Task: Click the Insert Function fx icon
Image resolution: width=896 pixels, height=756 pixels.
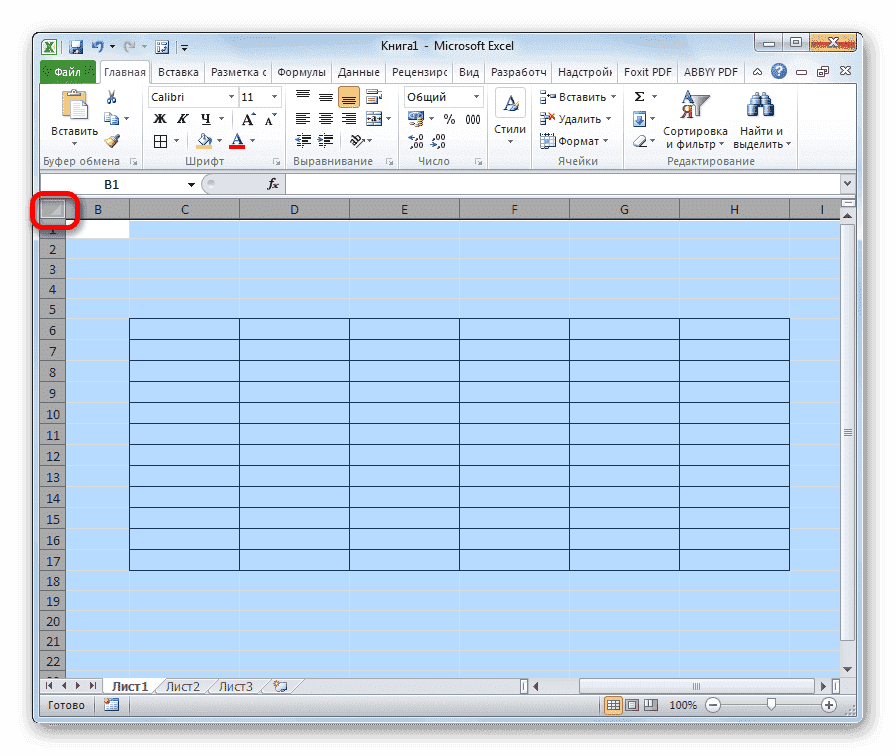Action: (x=272, y=184)
